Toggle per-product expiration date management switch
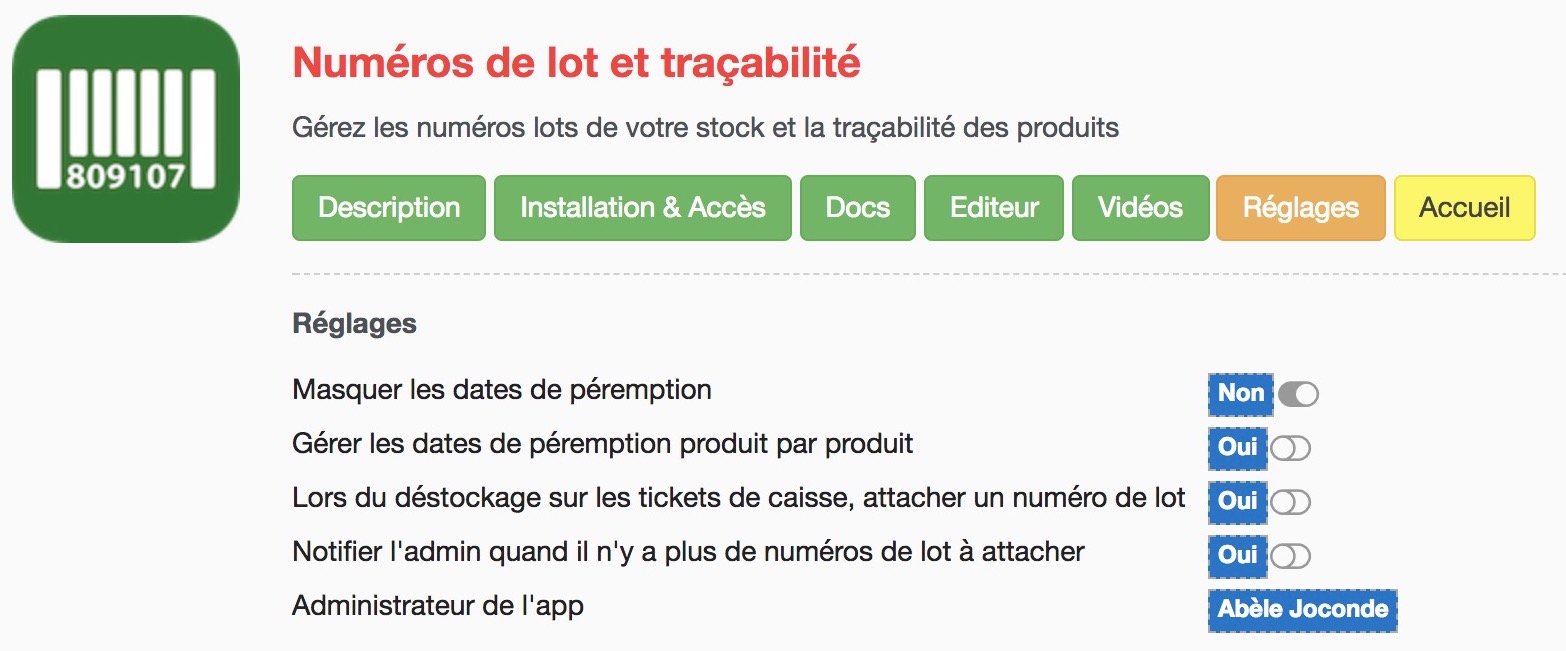1566x651 pixels. [1290, 449]
